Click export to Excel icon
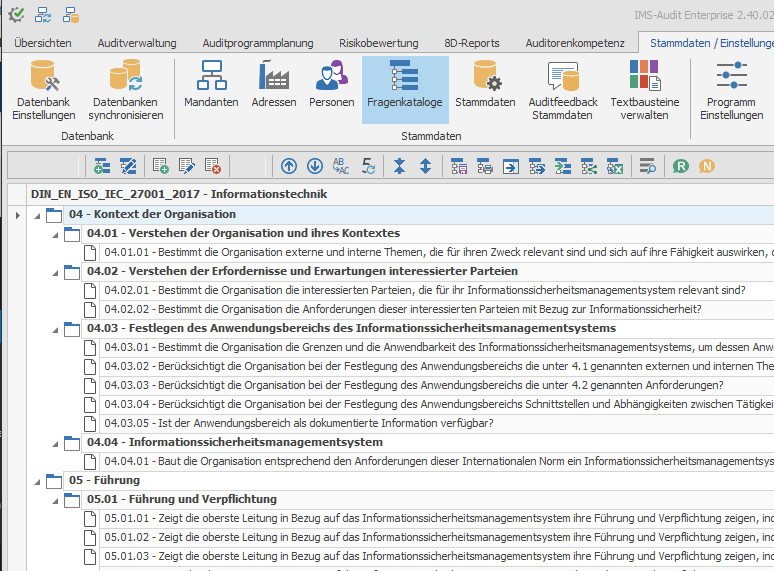Screen dimensions: 774x571 pos(615,166)
